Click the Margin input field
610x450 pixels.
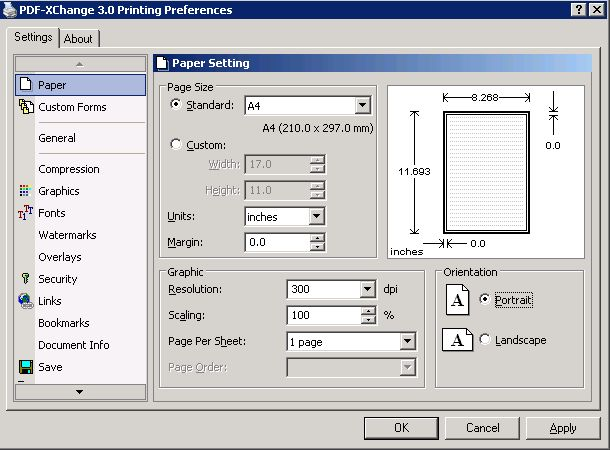click(x=278, y=242)
